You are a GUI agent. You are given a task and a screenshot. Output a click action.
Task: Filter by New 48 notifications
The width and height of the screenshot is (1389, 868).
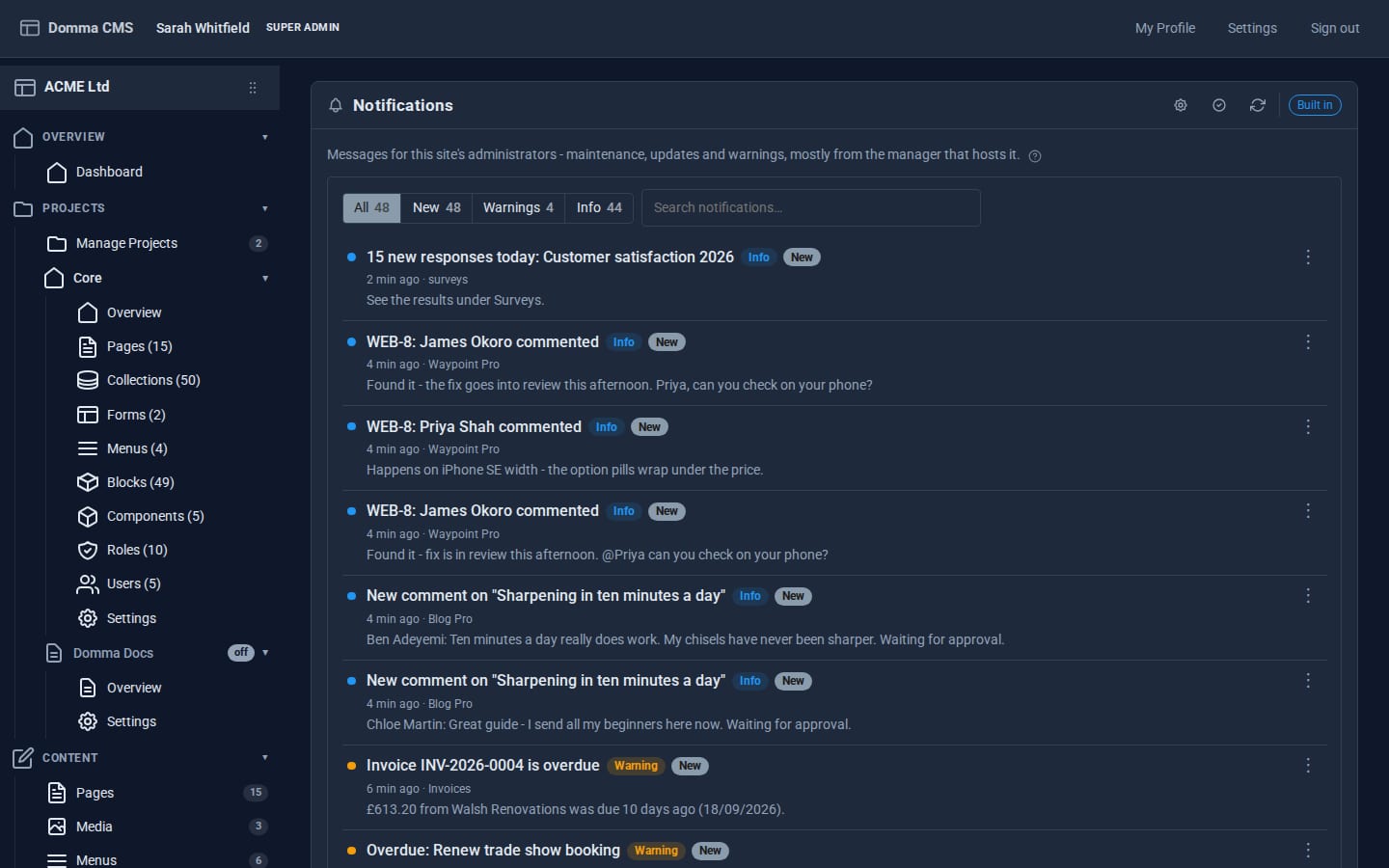coord(436,207)
